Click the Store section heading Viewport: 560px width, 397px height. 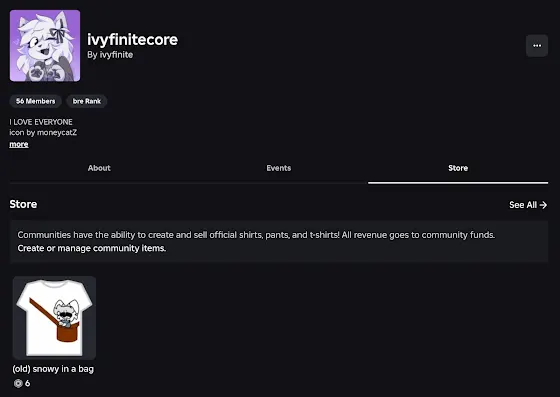coord(23,204)
